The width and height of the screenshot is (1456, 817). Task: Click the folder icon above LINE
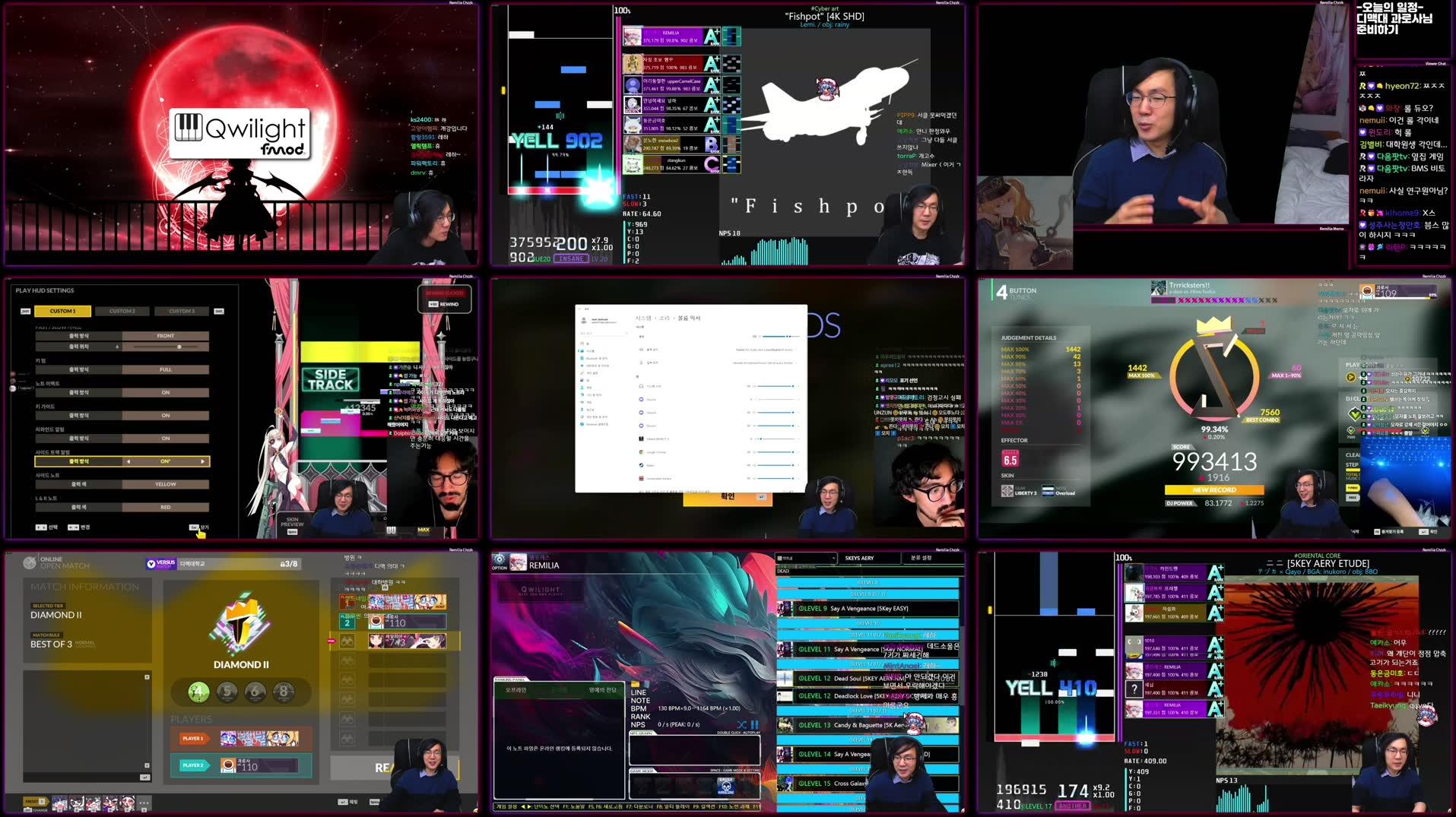[x=636, y=684]
